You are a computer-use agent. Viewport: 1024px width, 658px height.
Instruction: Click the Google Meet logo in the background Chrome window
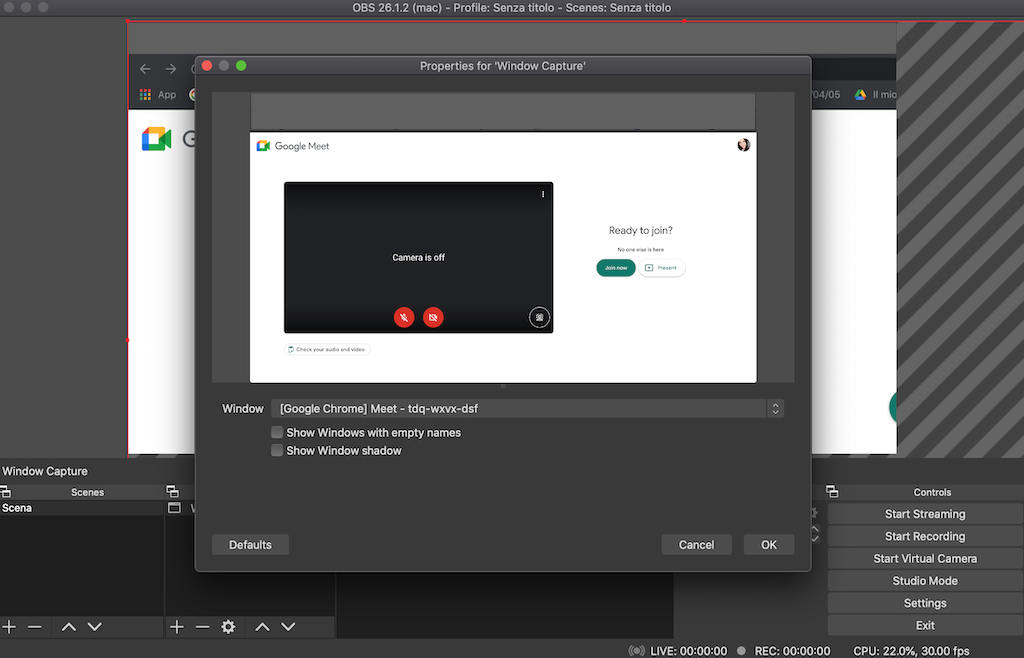click(x=156, y=139)
